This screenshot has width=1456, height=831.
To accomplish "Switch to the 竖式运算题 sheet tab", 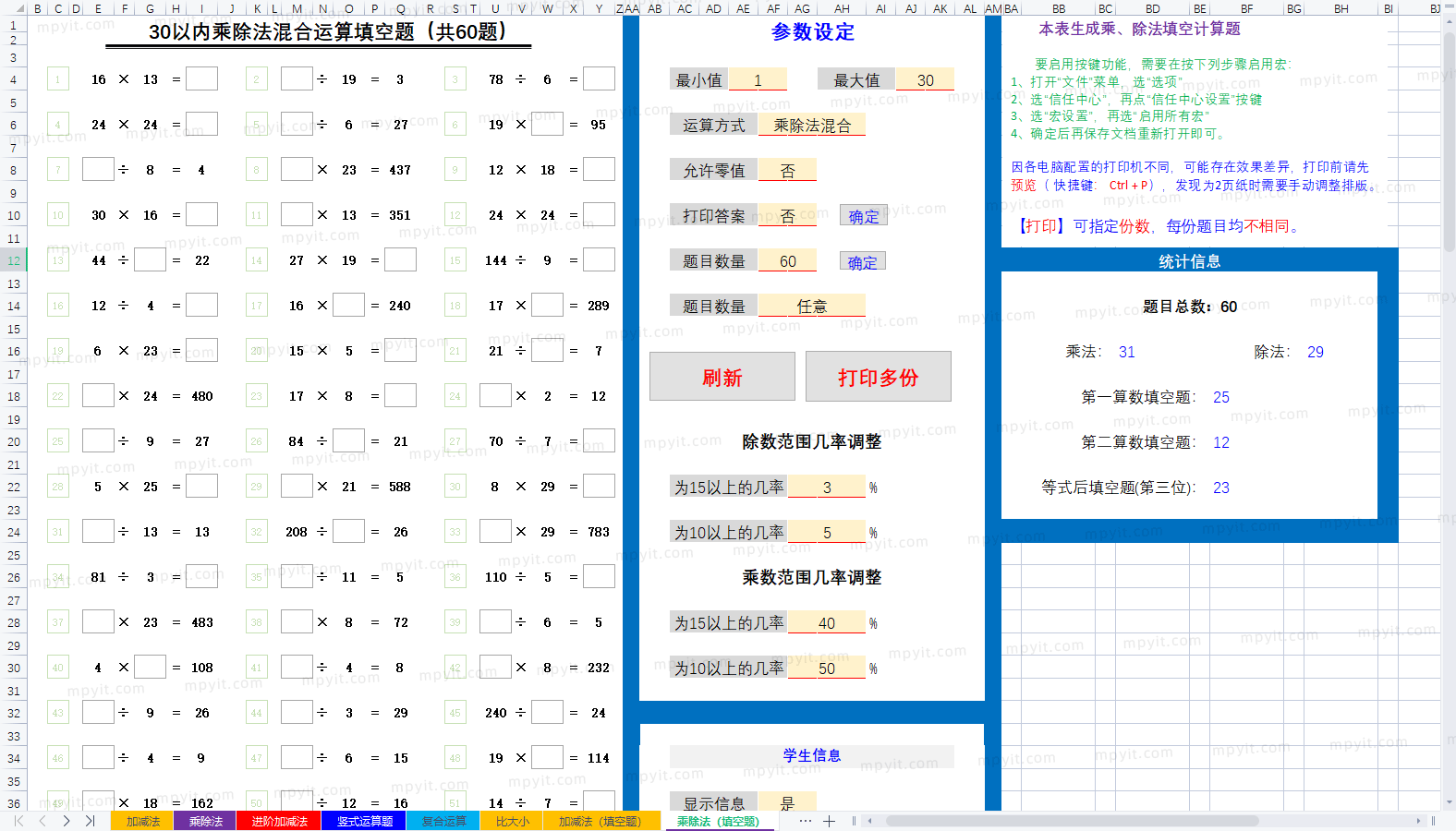I will (x=364, y=821).
